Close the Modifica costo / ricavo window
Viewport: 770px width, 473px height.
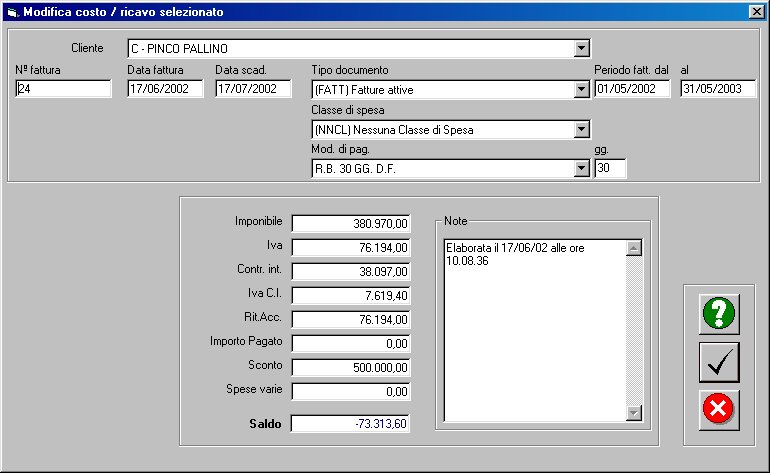(757, 12)
